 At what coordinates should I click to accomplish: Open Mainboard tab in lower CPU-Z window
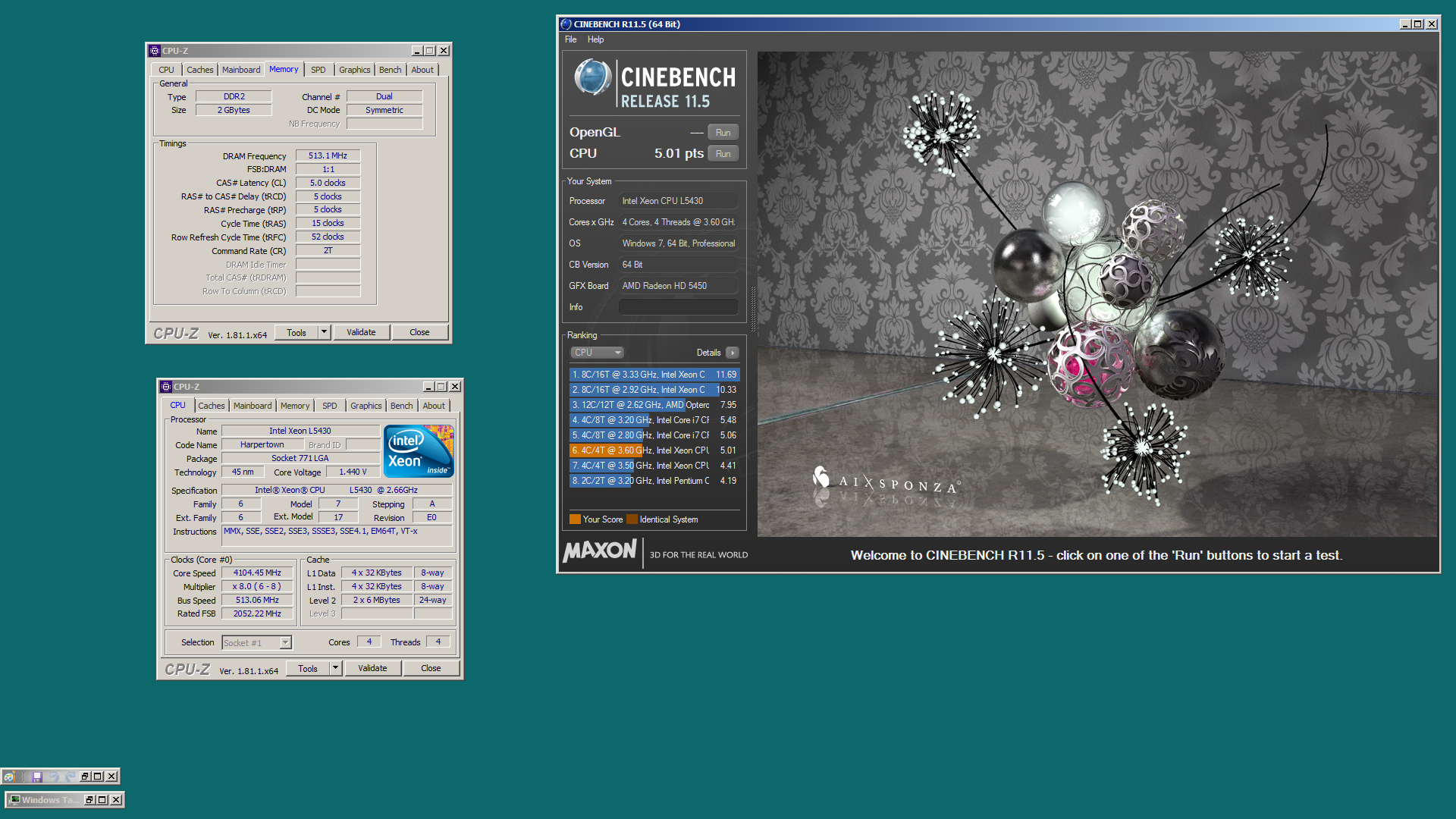point(253,406)
